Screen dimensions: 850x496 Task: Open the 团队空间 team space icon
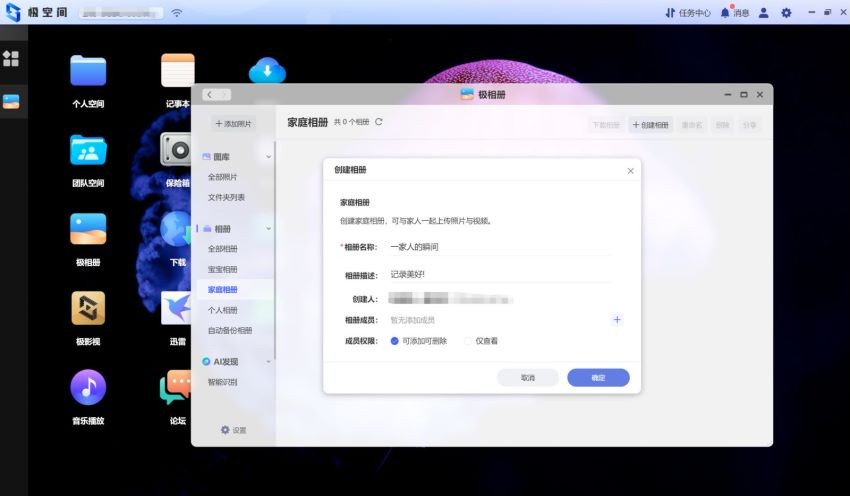pyautogui.click(x=88, y=150)
